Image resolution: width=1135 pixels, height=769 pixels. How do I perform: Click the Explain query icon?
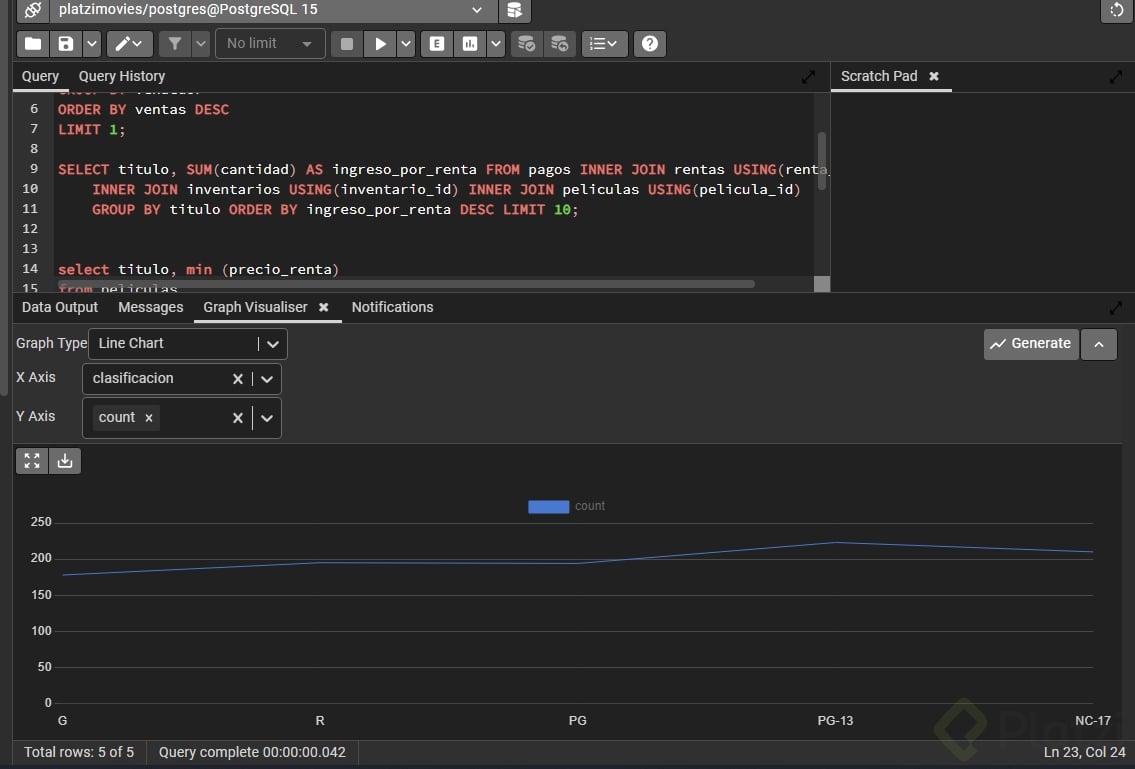tap(436, 44)
